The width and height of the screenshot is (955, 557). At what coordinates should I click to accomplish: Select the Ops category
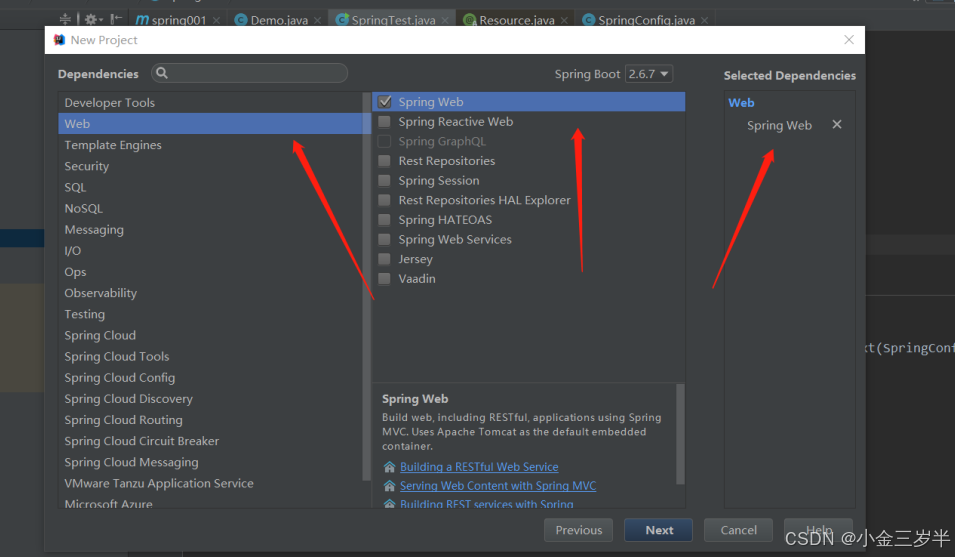(210, 271)
